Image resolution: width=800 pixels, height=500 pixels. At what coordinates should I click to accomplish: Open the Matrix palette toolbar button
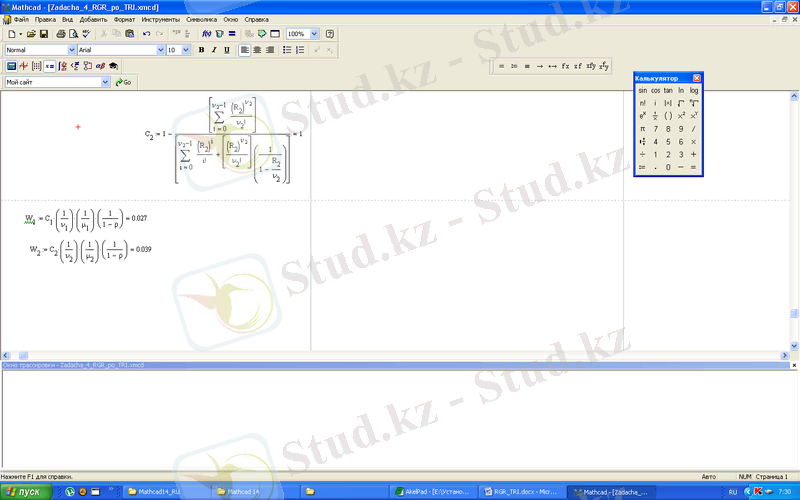(37, 66)
